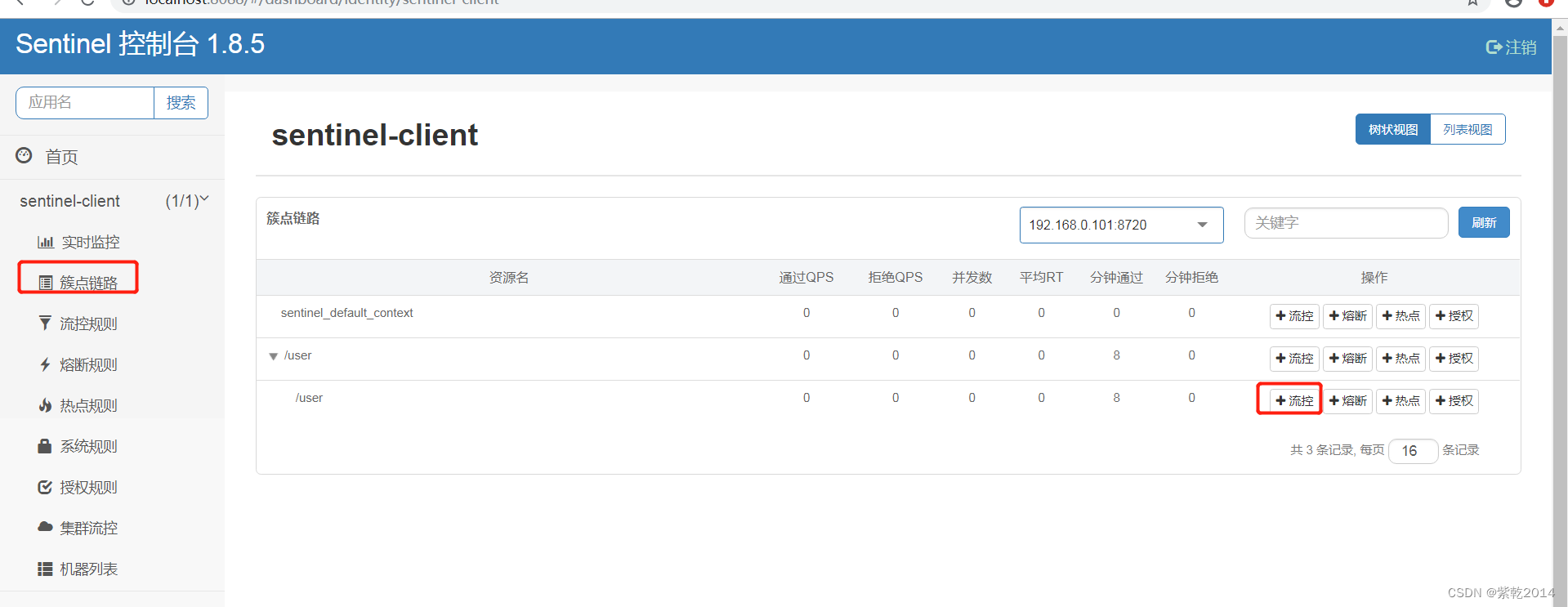Click the lightning bolt icon for 熔断规则
1568x607 pixels.
point(45,364)
